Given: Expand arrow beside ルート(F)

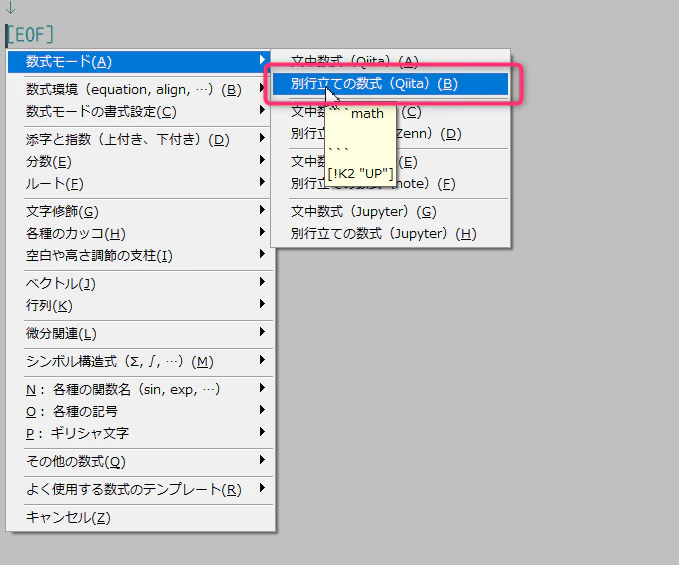Looking at the screenshot, I should 262,181.
